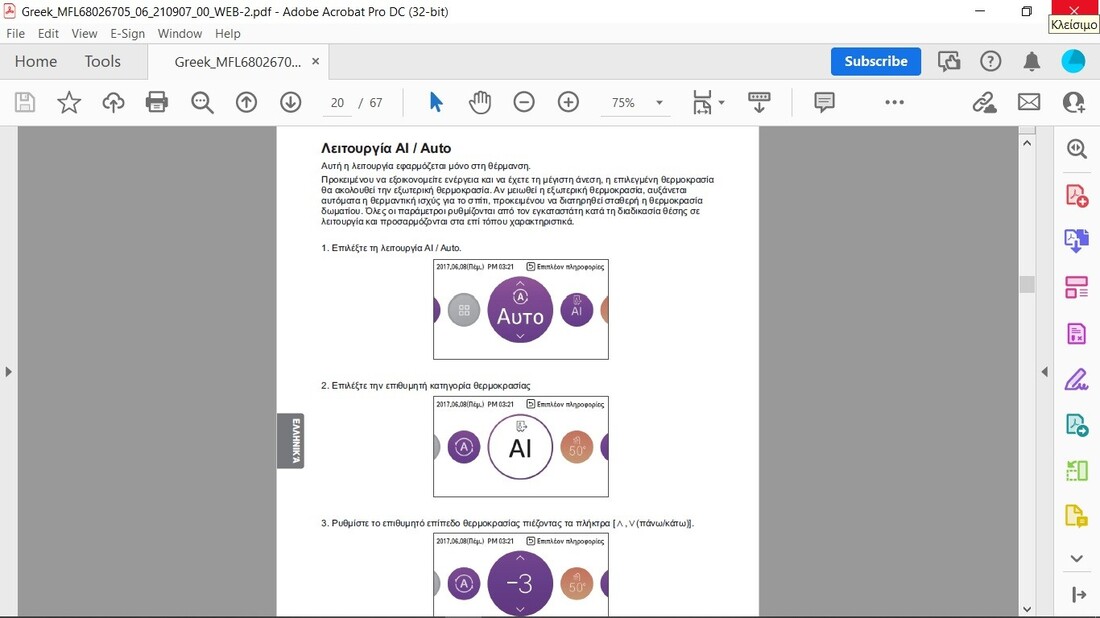The height and width of the screenshot is (618, 1100).
Task: Click the Subscribe button
Action: click(875, 61)
